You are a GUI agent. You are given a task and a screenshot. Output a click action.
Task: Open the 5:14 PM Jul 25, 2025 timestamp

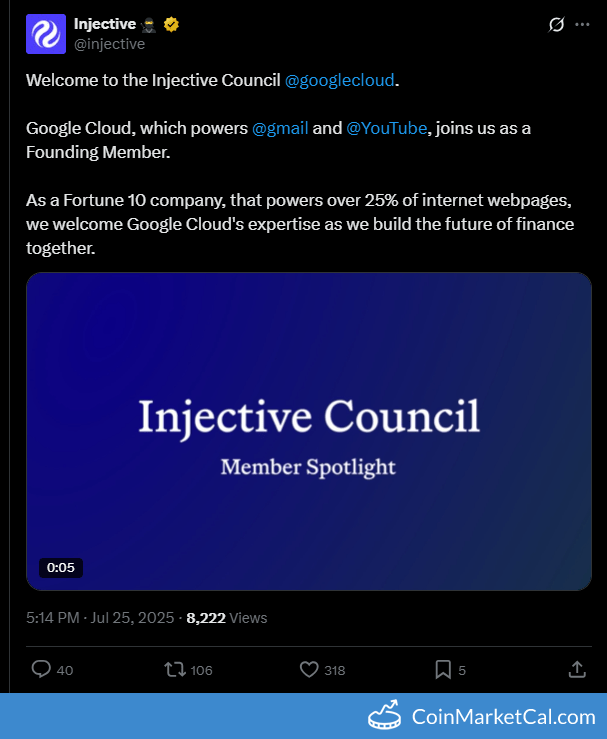click(x=100, y=618)
